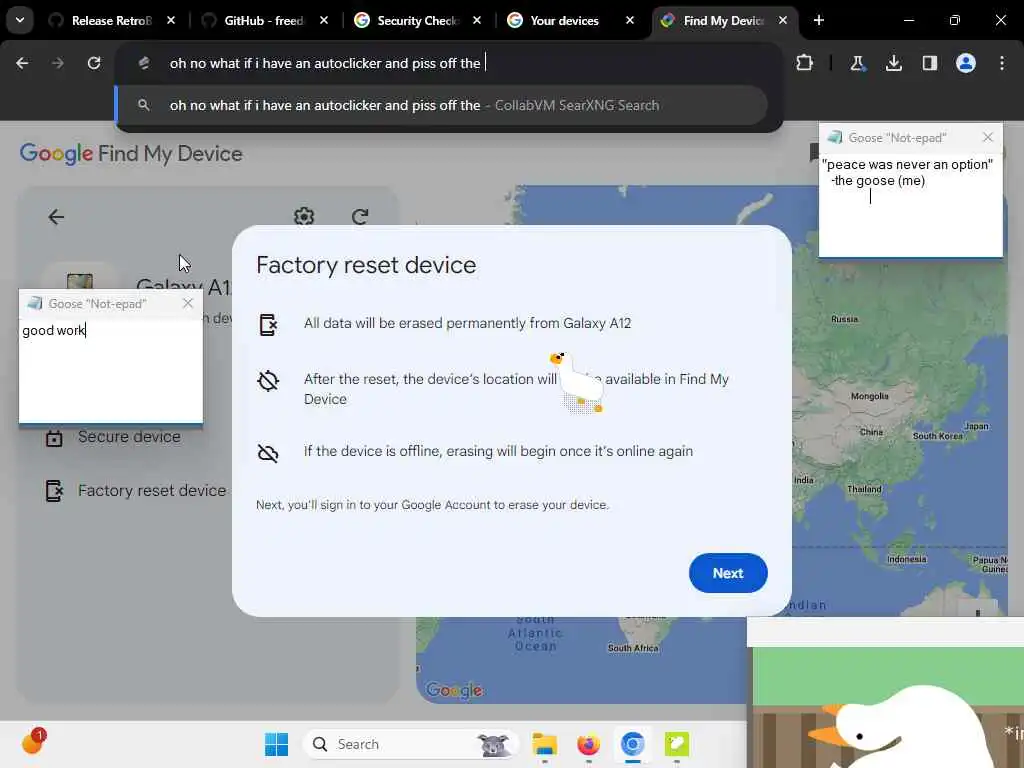Click the goose picture window at bottom right
This screenshot has width=1024, height=768.
point(886,692)
